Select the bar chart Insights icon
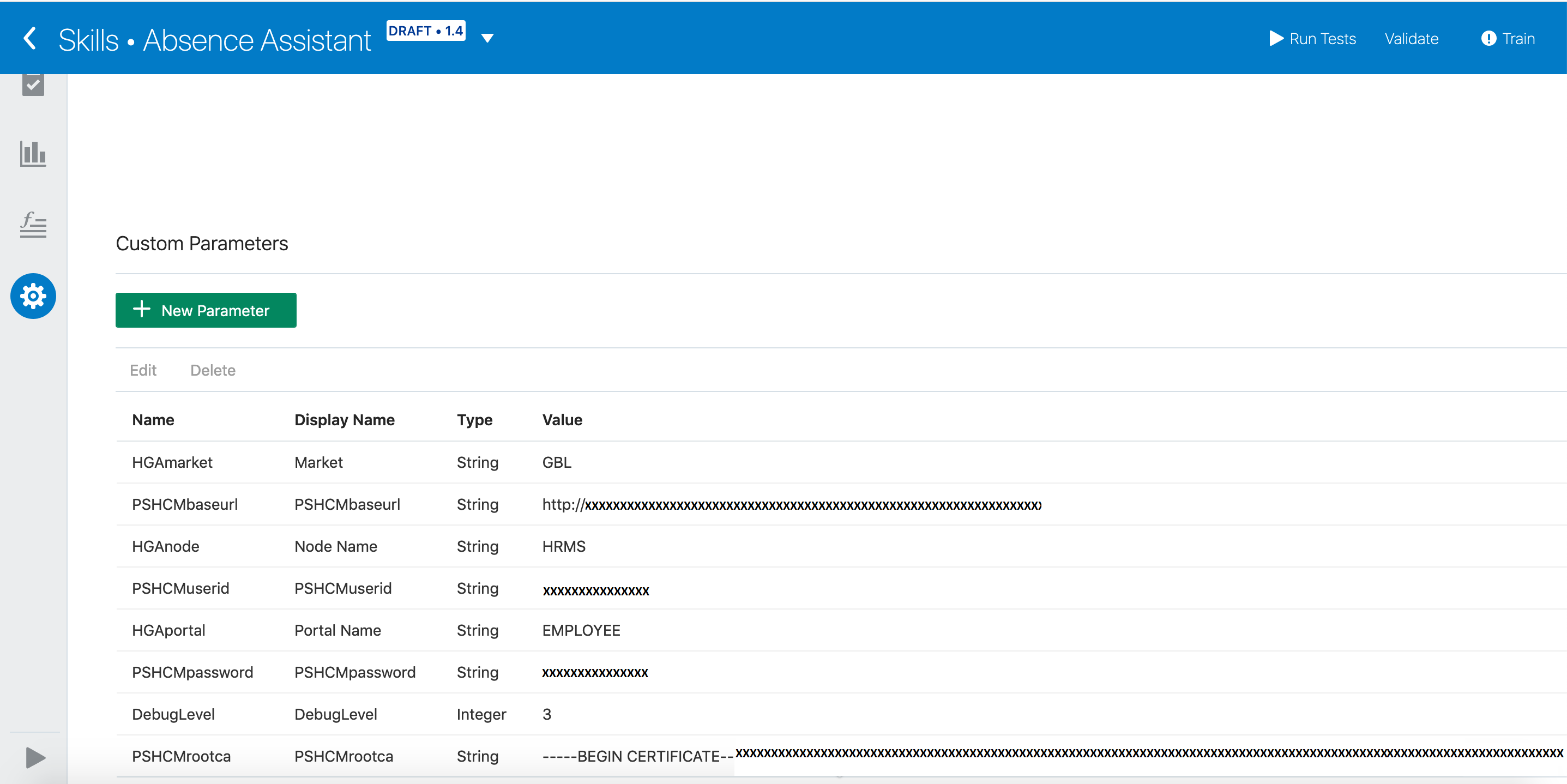This screenshot has height=784, width=1567. tap(33, 155)
